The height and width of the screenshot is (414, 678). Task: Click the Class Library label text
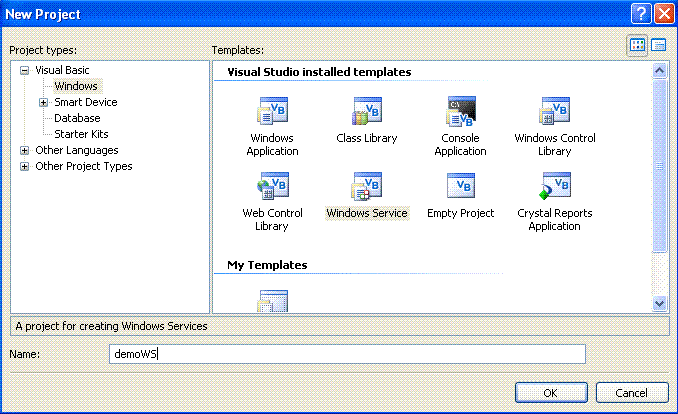[367, 138]
